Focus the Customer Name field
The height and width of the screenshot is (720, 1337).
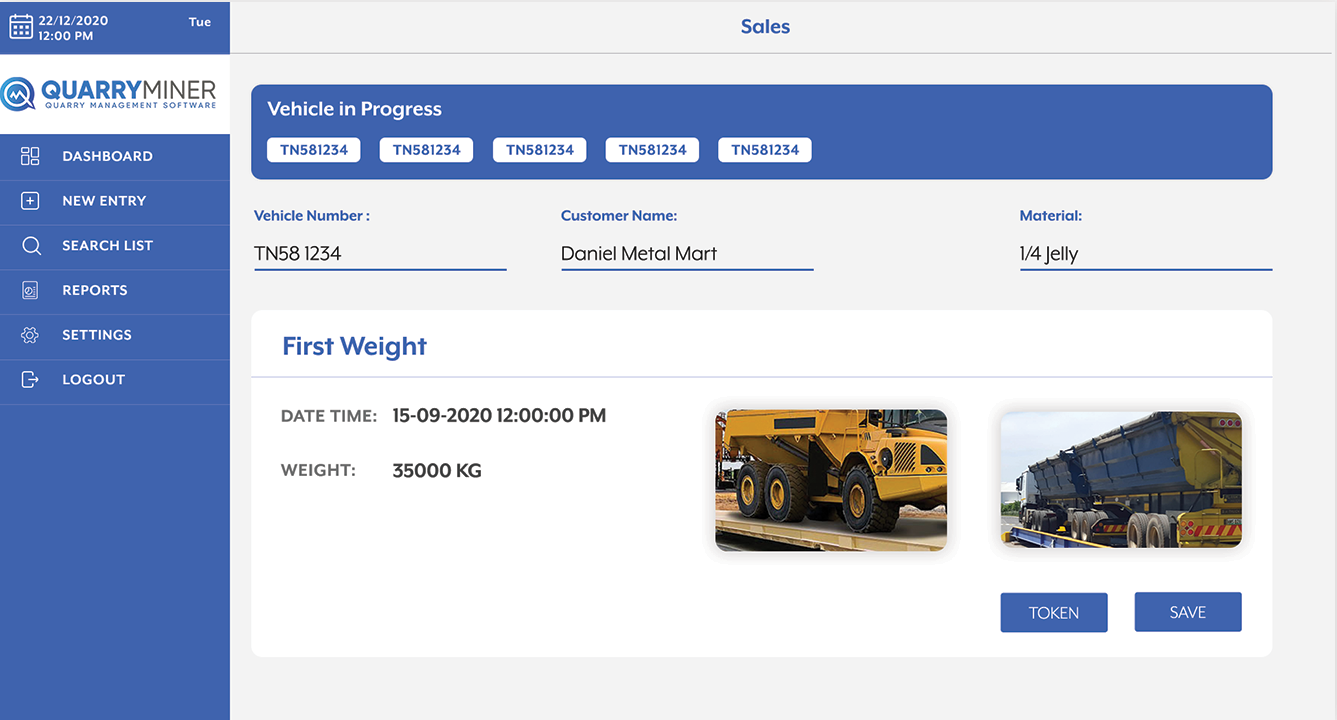point(687,254)
